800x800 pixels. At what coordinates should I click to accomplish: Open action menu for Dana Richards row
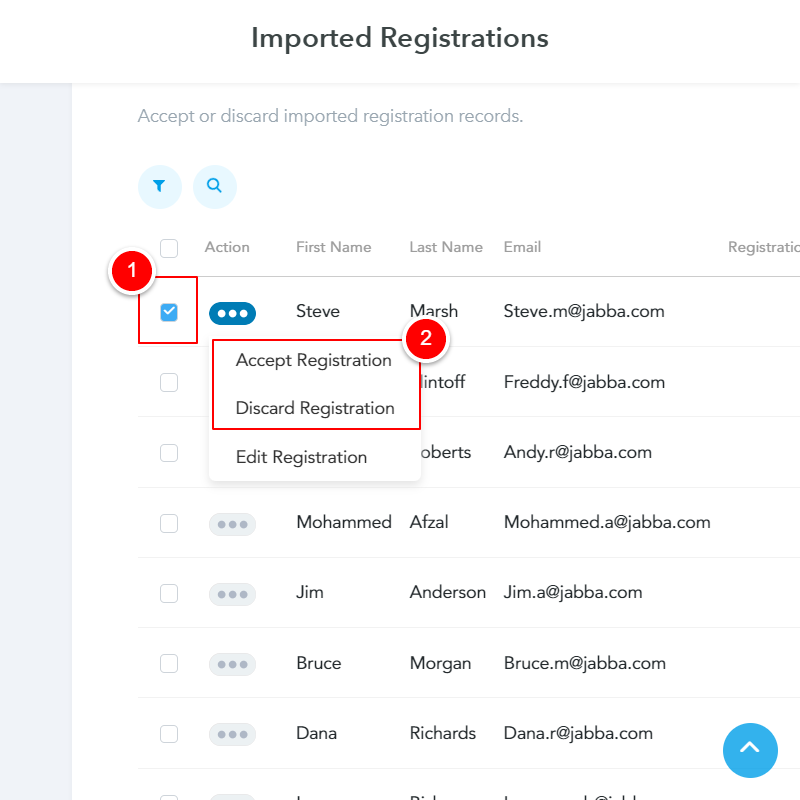tap(232, 734)
